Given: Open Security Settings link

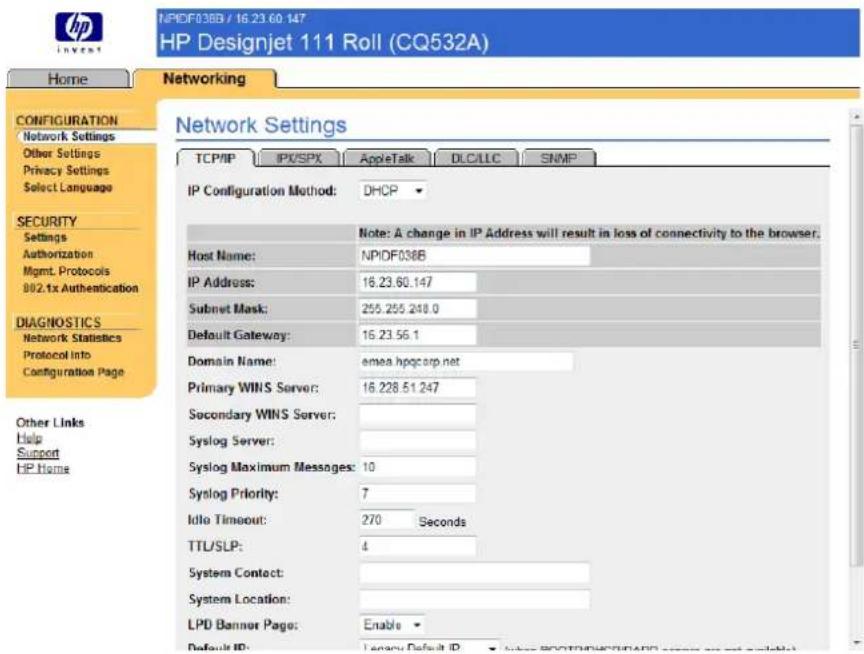Looking at the screenshot, I should 45,237.
